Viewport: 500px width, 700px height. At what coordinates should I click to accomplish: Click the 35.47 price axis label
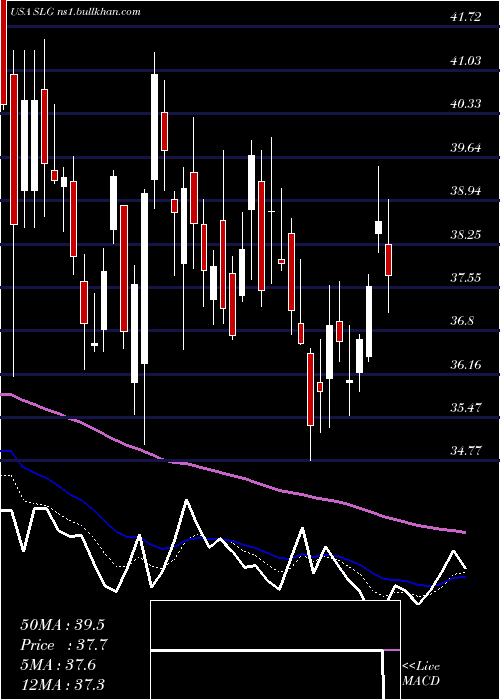pyautogui.click(x=466, y=408)
